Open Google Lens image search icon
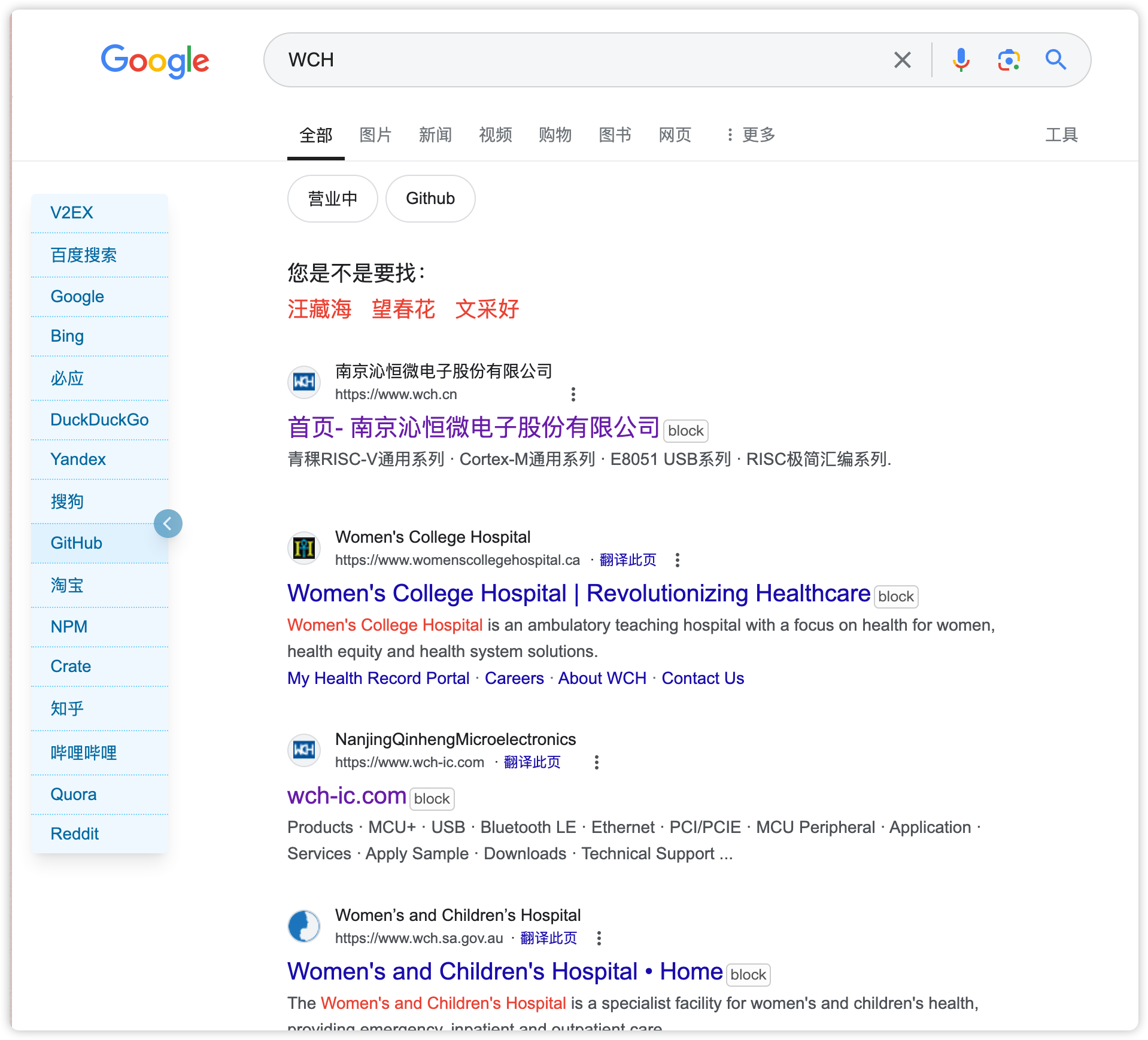The height and width of the screenshot is (1040, 1148). pos(1009,60)
